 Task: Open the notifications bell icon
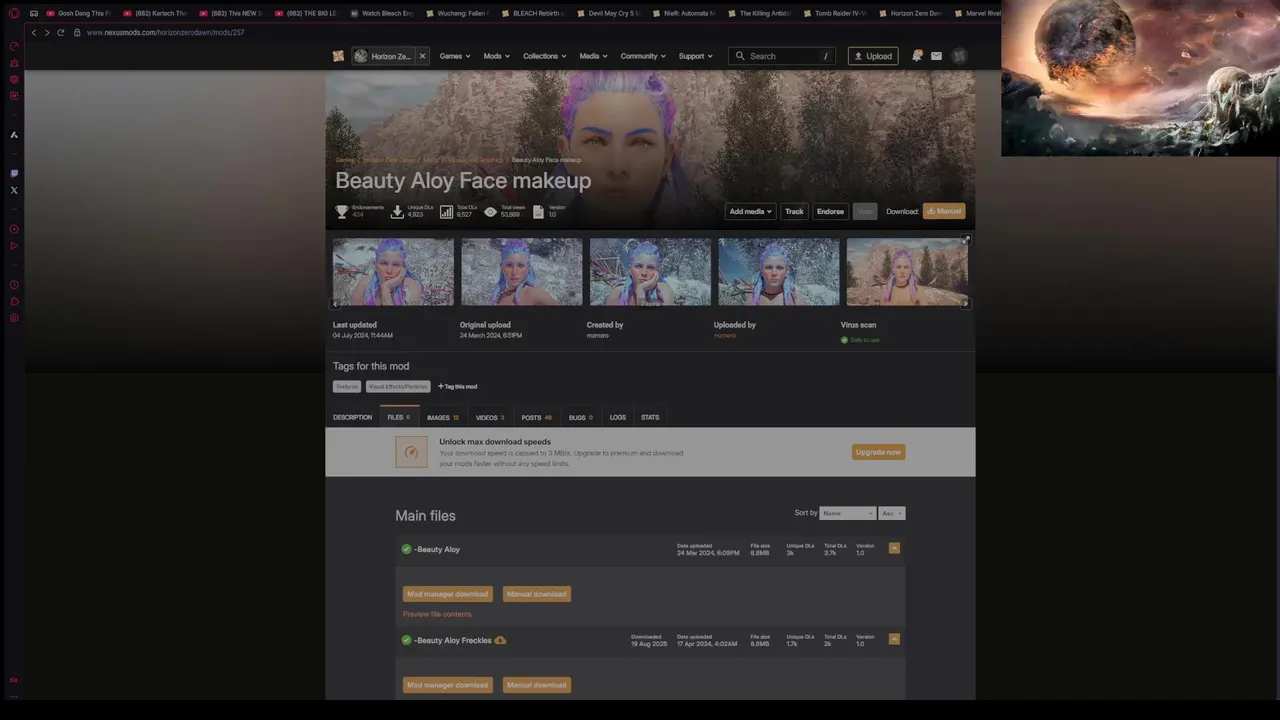click(x=916, y=56)
